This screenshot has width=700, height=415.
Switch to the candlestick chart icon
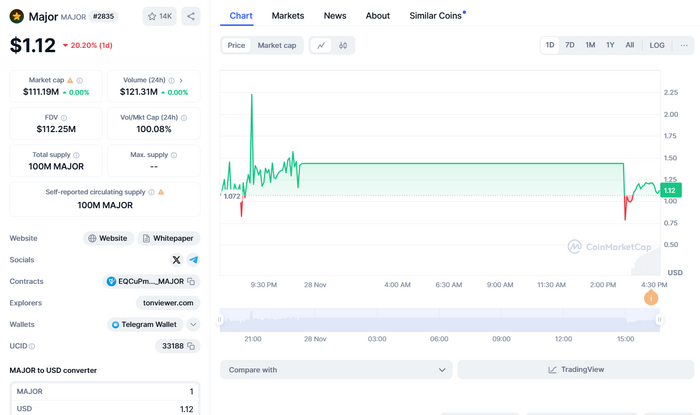[x=343, y=45]
